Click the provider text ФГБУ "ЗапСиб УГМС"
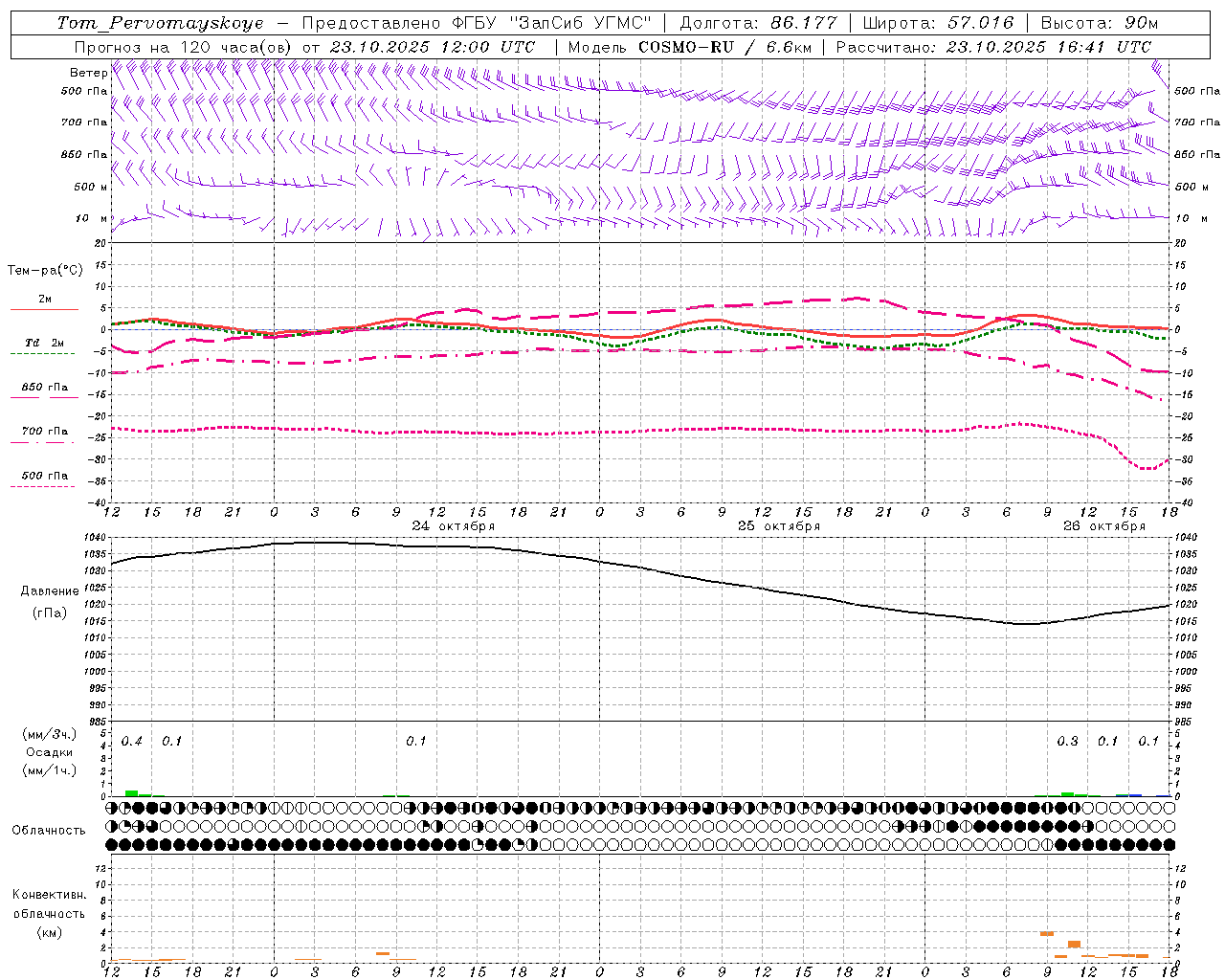Viewport: 1225px width, 980px height. click(550, 23)
